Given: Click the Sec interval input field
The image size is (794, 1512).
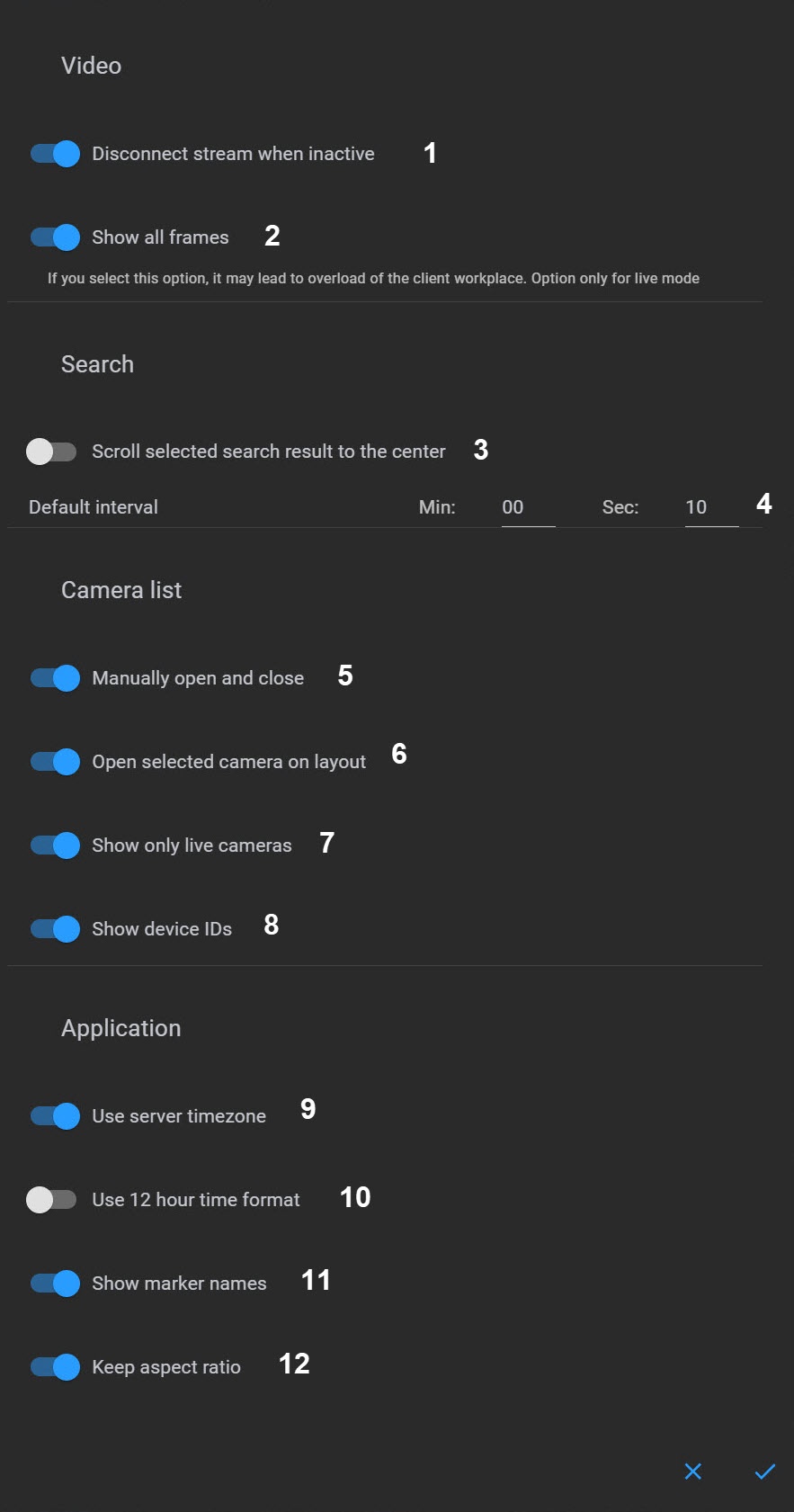Looking at the screenshot, I should click(x=710, y=507).
